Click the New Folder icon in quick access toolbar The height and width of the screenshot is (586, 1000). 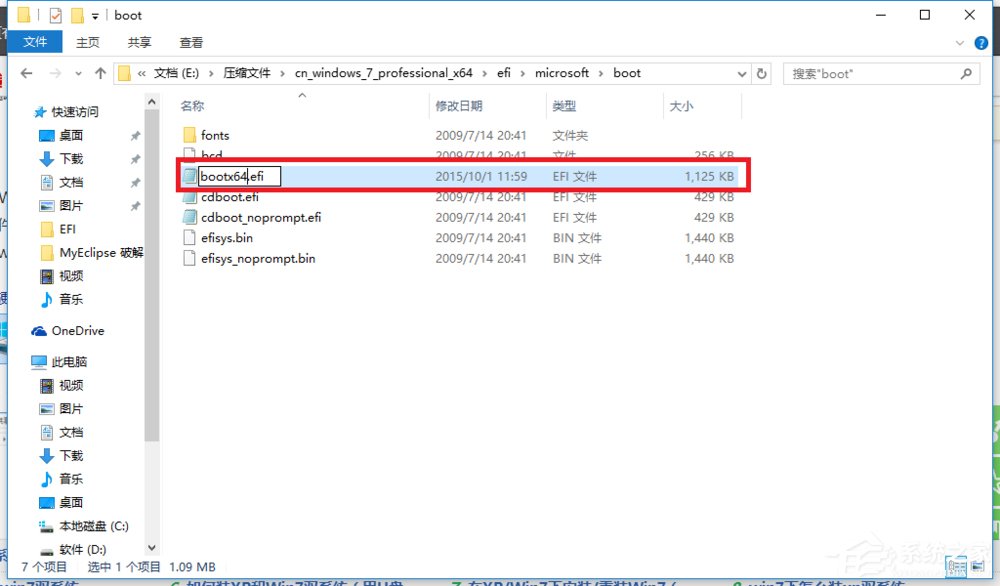(x=76, y=15)
